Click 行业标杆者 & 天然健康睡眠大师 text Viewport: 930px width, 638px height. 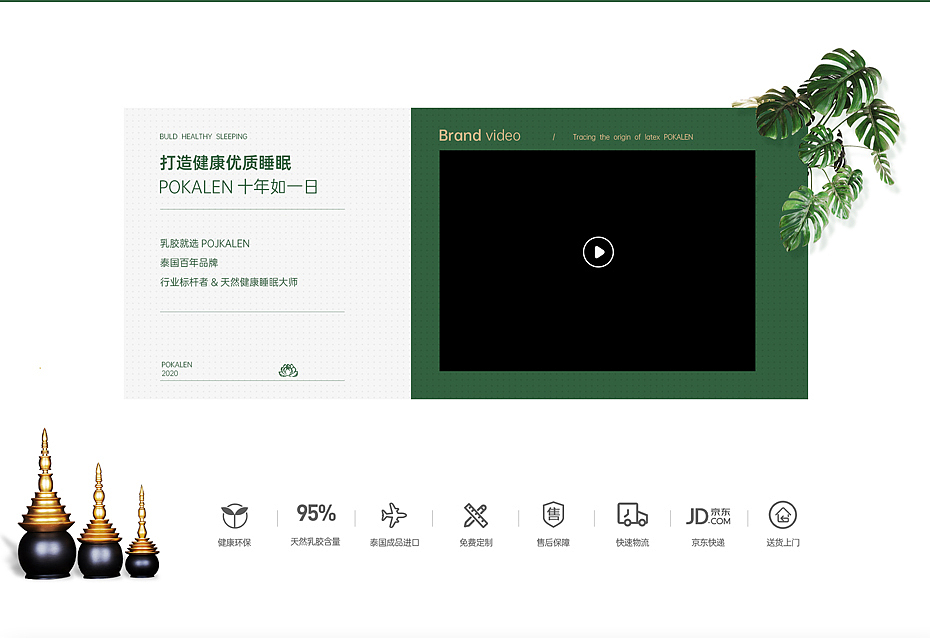(x=229, y=282)
